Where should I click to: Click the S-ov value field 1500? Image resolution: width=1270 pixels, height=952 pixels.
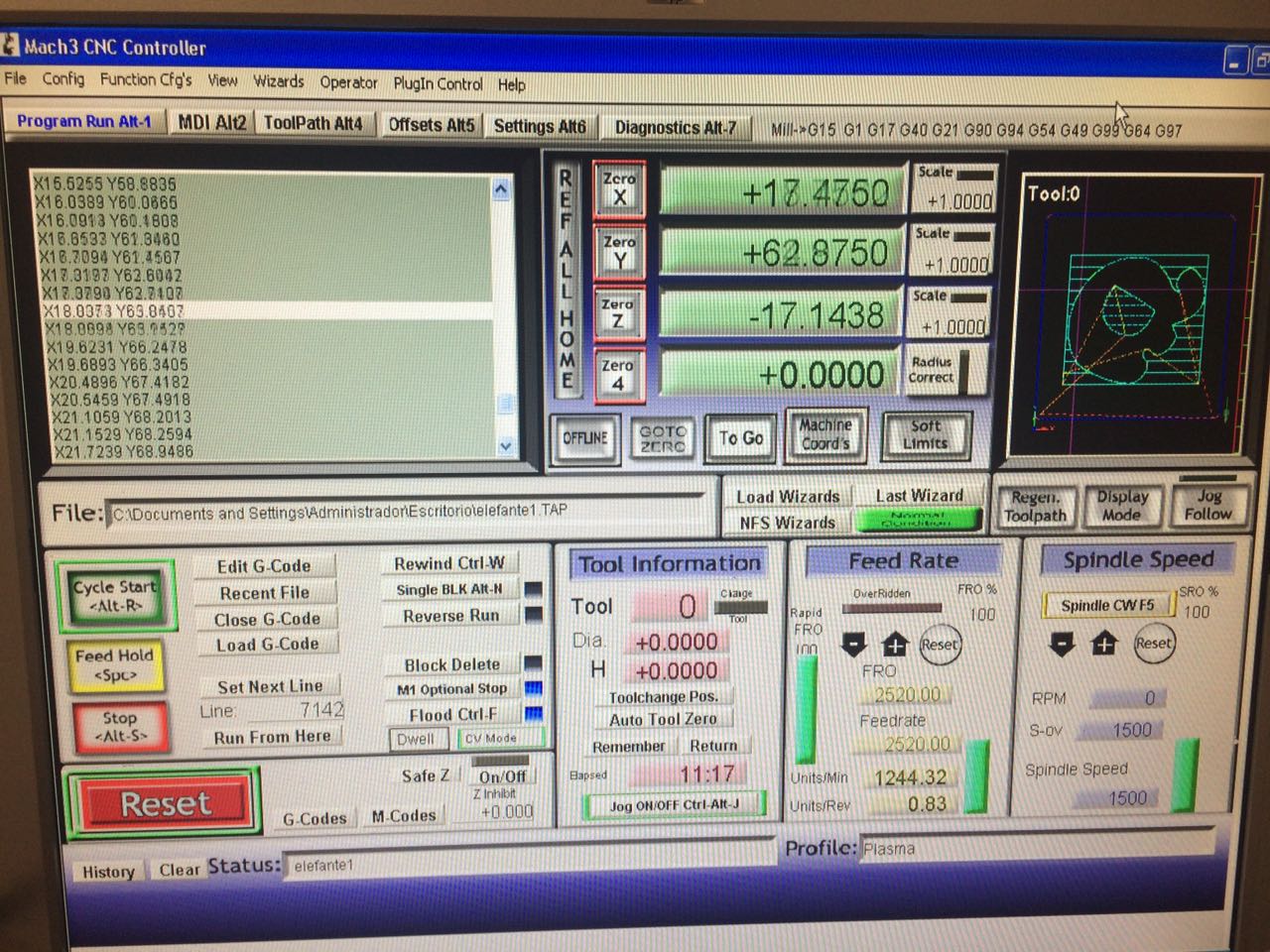coord(1119,730)
